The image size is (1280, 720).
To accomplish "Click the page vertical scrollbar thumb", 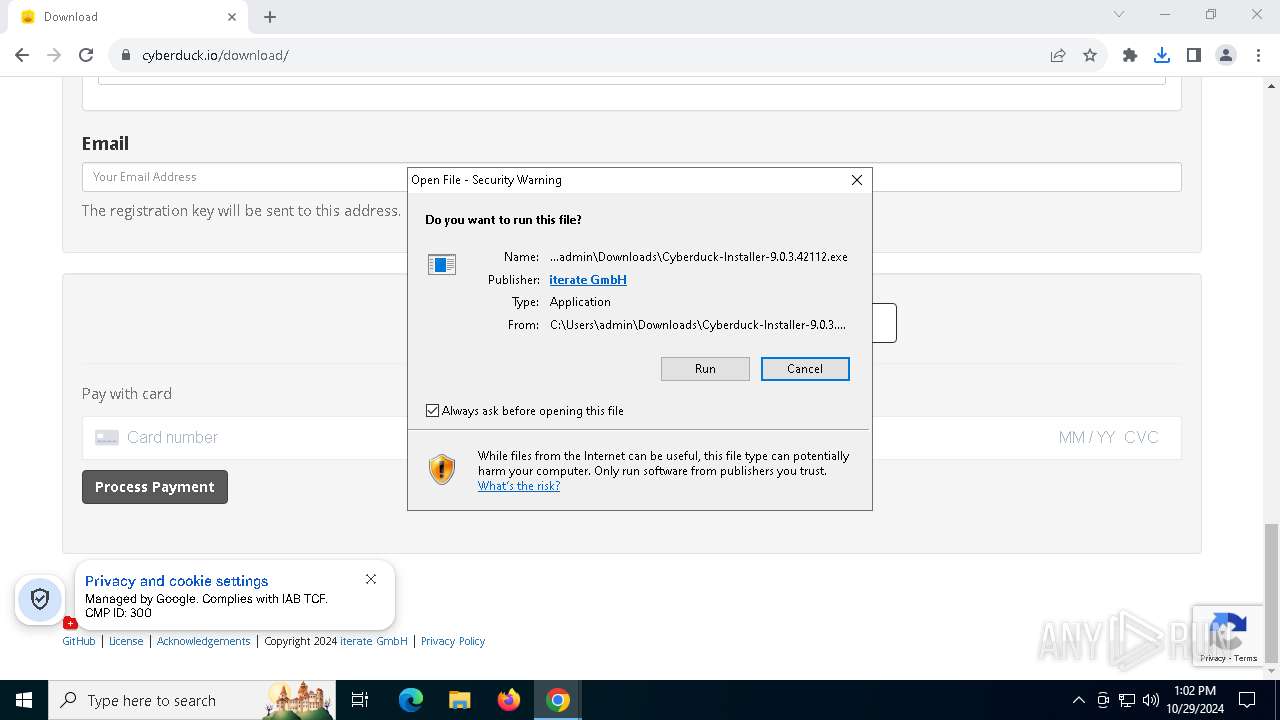I will coord(1271,592).
